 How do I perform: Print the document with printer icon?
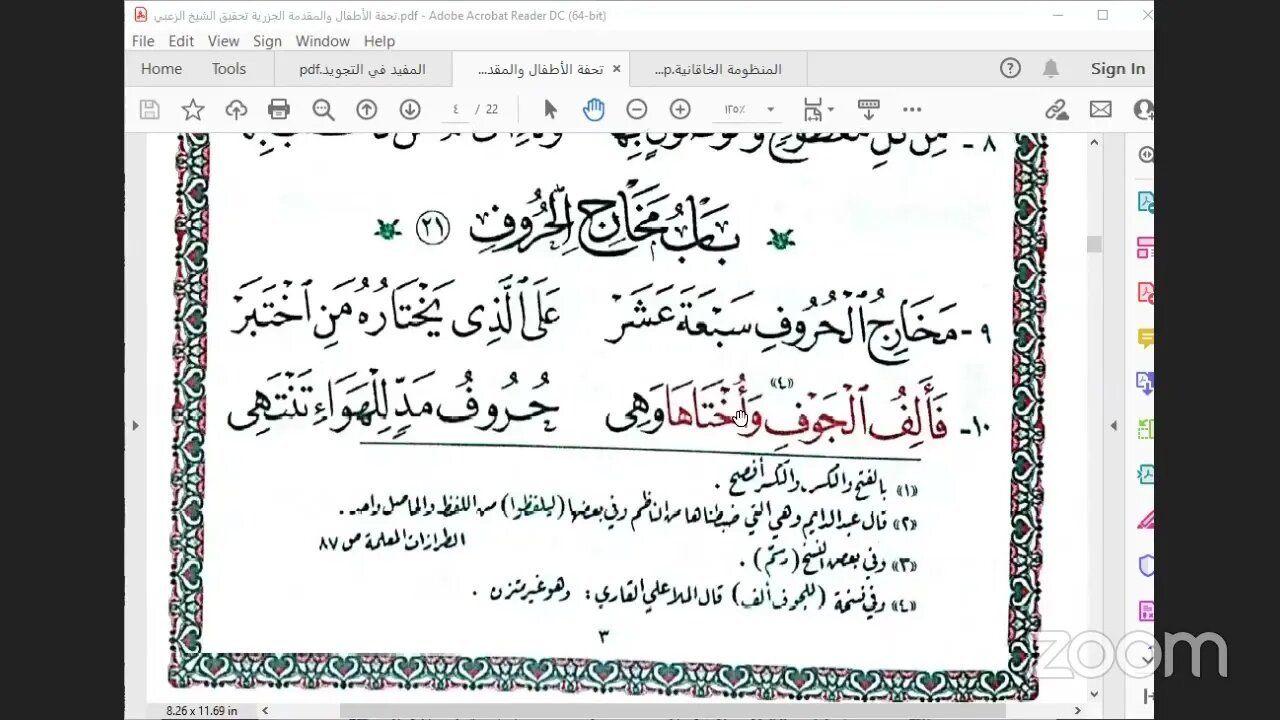279,110
